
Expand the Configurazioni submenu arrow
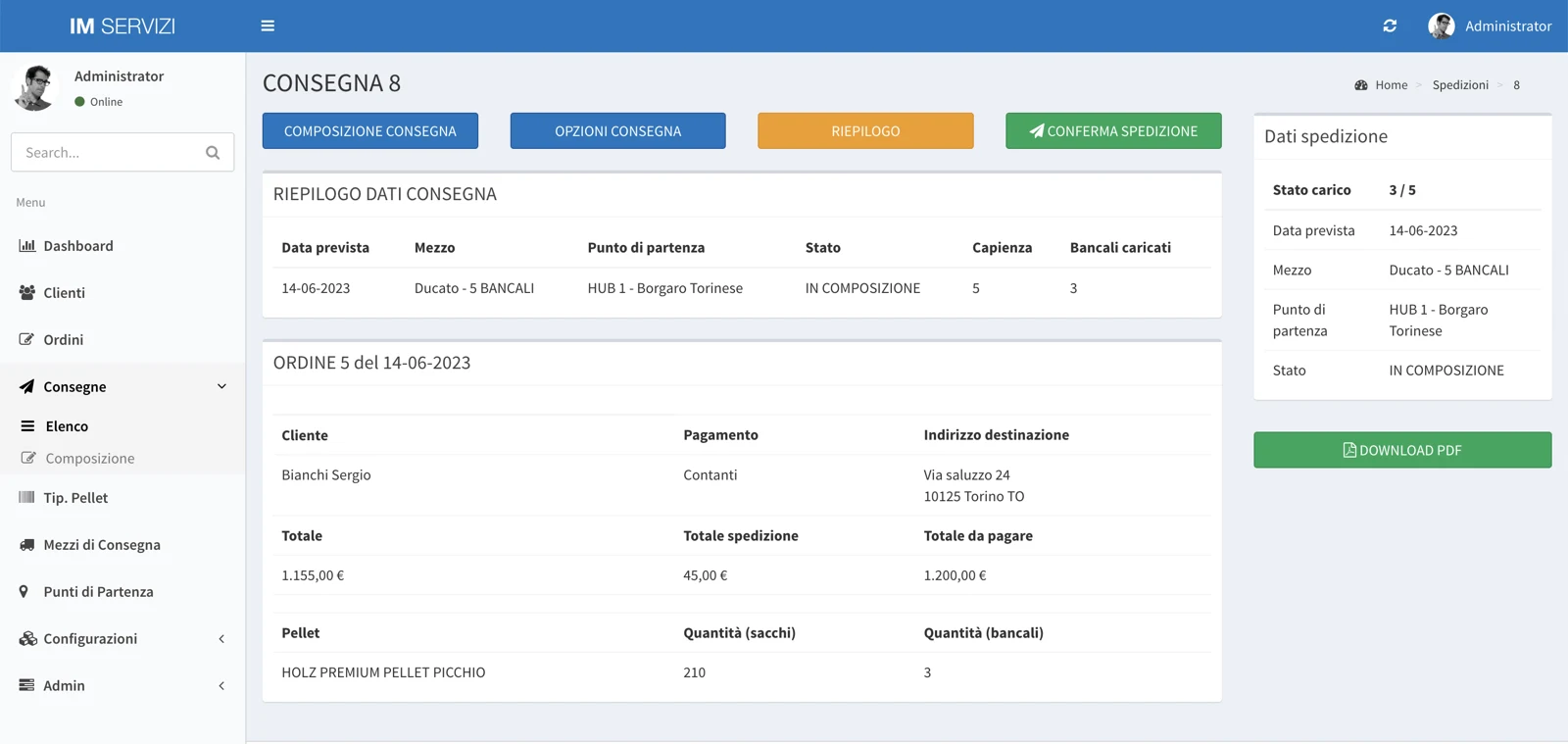tap(221, 639)
